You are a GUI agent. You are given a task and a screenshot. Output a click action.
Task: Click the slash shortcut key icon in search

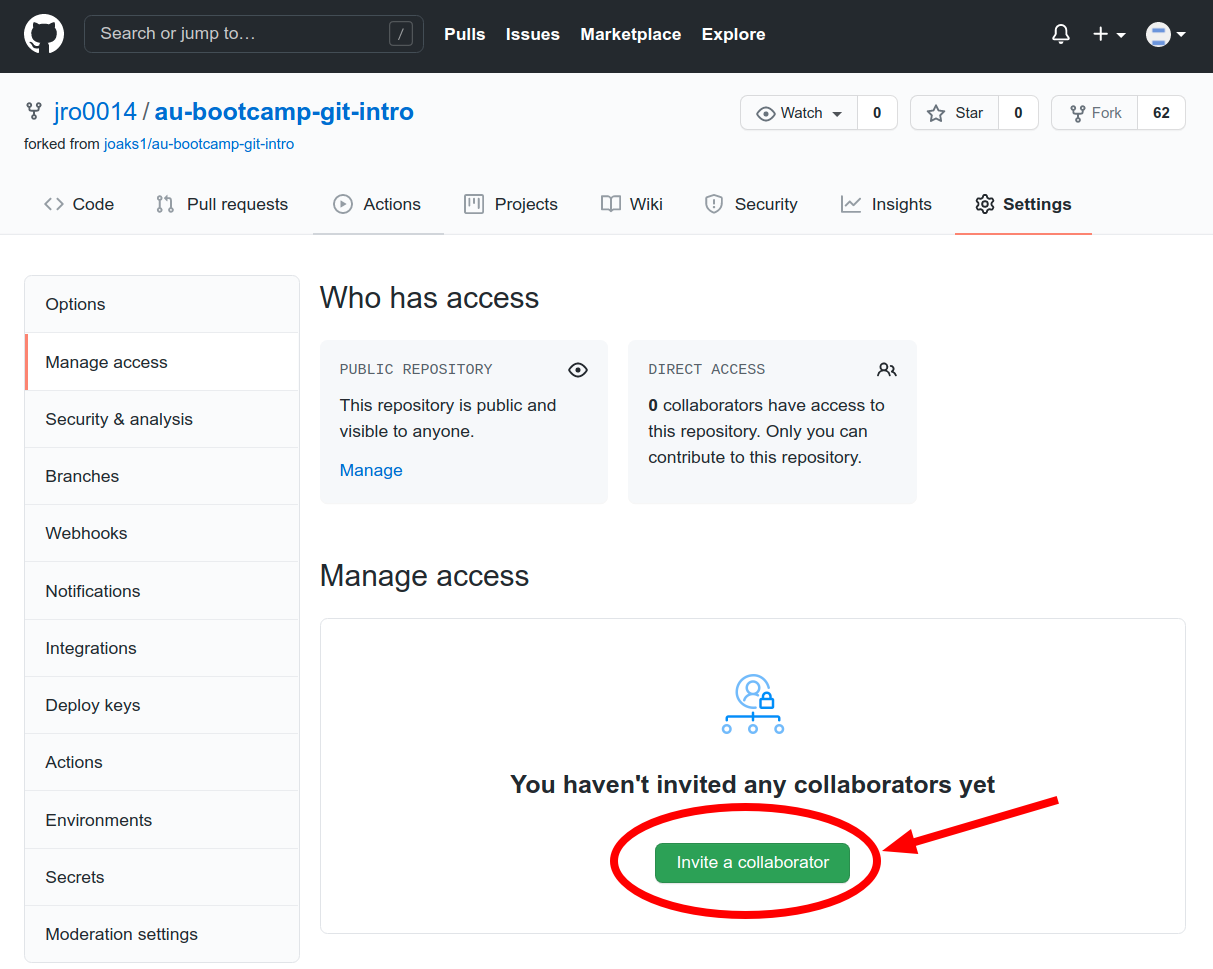(400, 34)
